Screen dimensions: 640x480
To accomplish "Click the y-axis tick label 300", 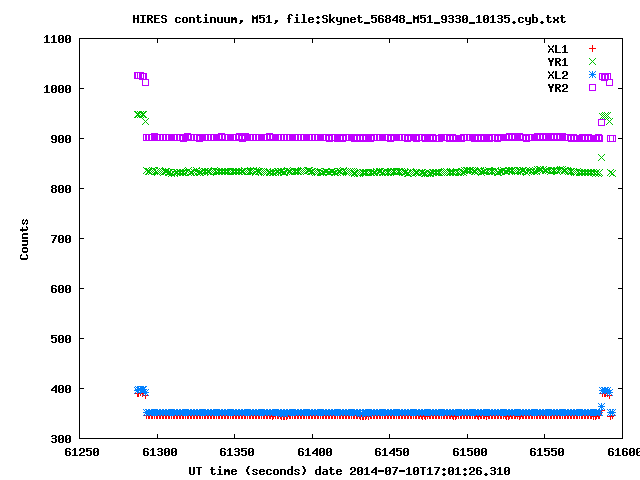I will [61, 439].
